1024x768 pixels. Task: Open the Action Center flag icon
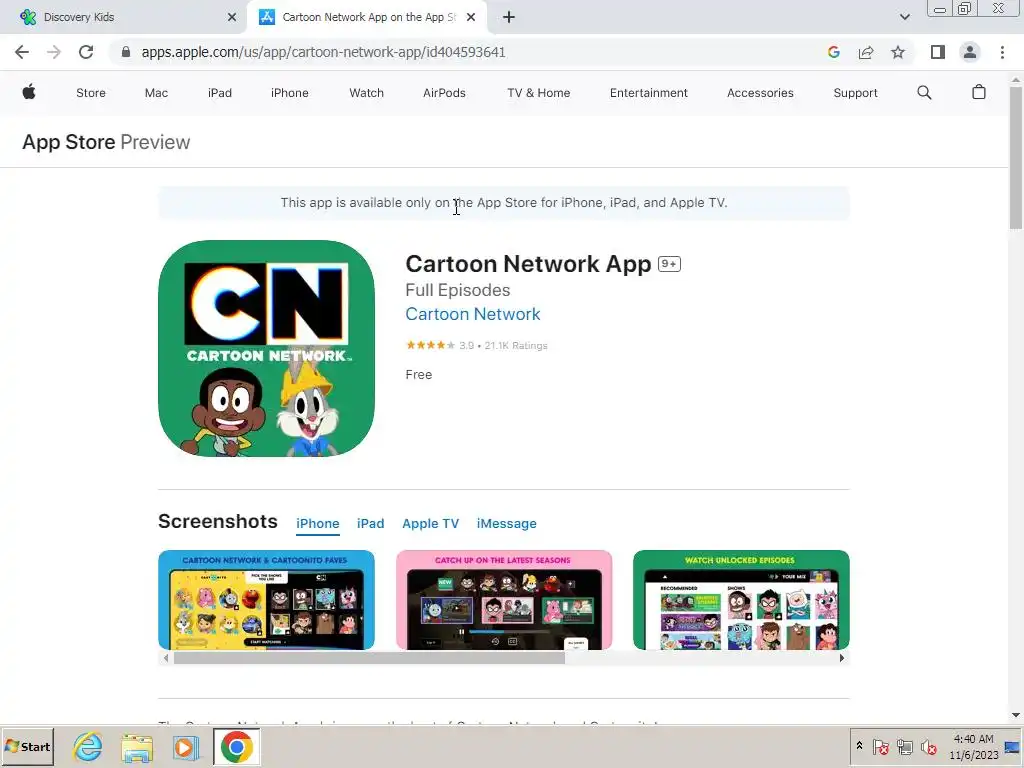[880, 746]
